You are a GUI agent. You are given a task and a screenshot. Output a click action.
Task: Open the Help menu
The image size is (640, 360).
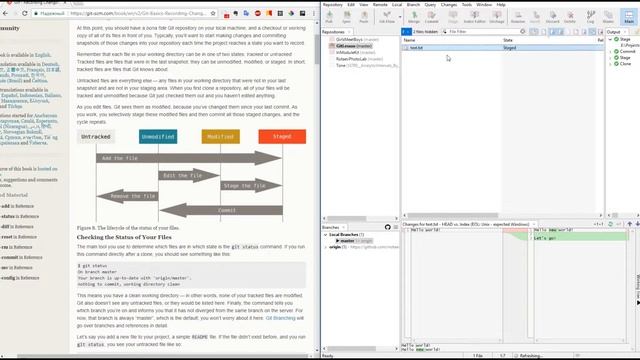[x=501, y=4]
